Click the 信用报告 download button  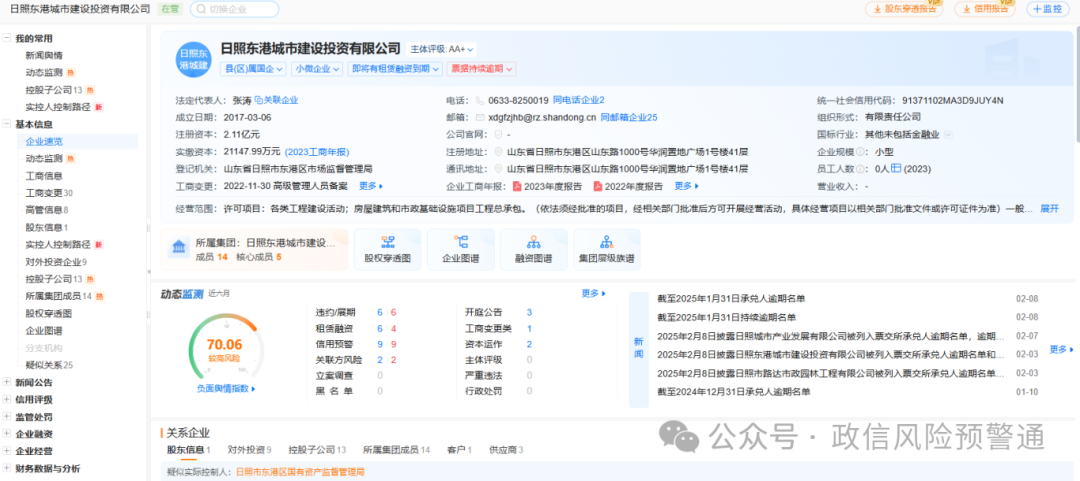[984, 9]
